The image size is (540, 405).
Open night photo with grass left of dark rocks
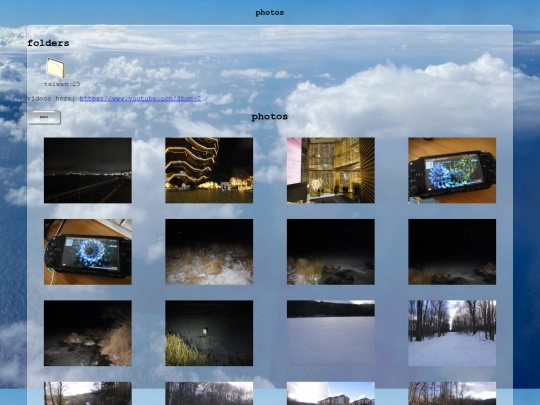pos(331,252)
